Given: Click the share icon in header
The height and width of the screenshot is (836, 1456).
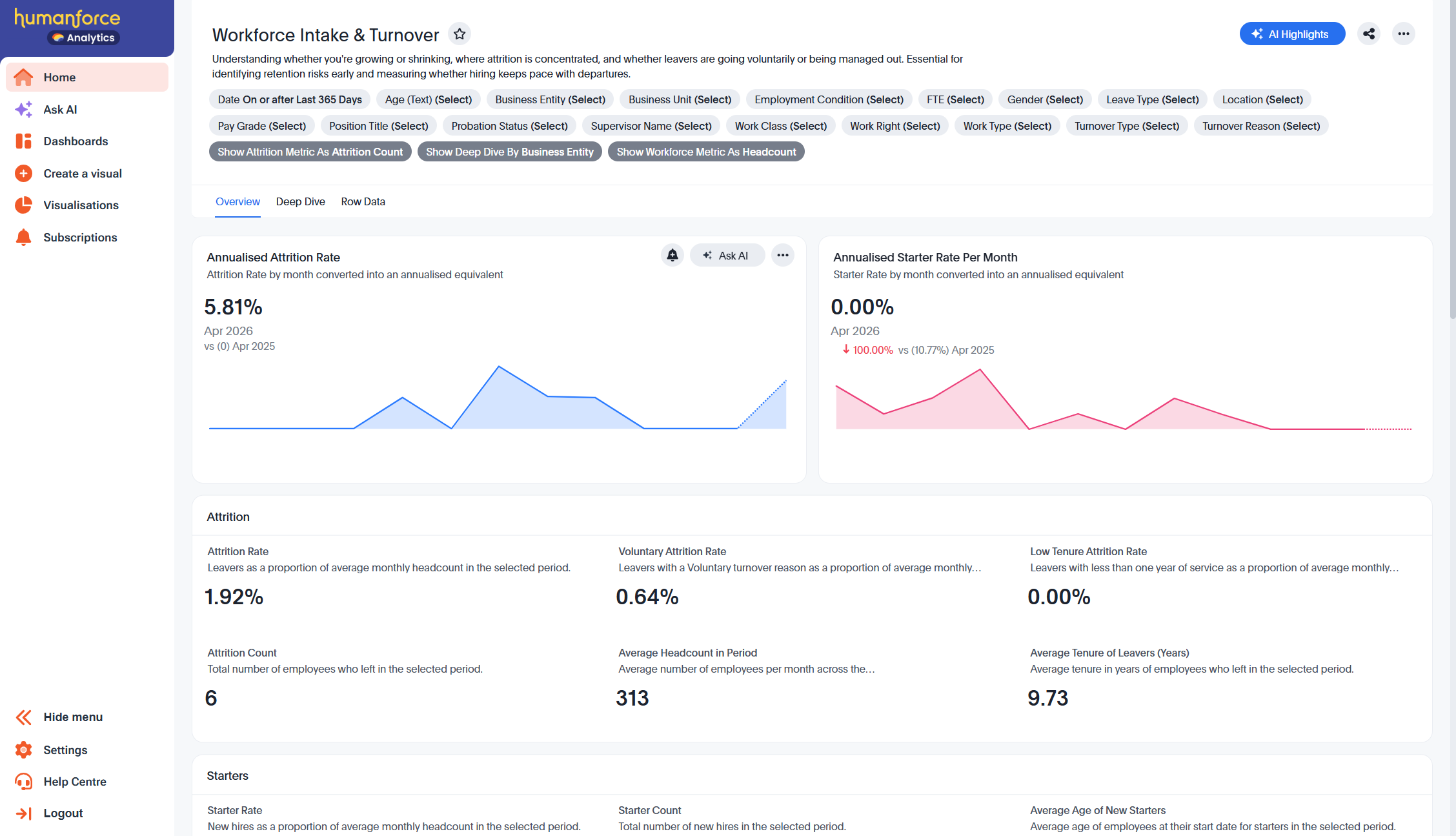Looking at the screenshot, I should 1368,34.
